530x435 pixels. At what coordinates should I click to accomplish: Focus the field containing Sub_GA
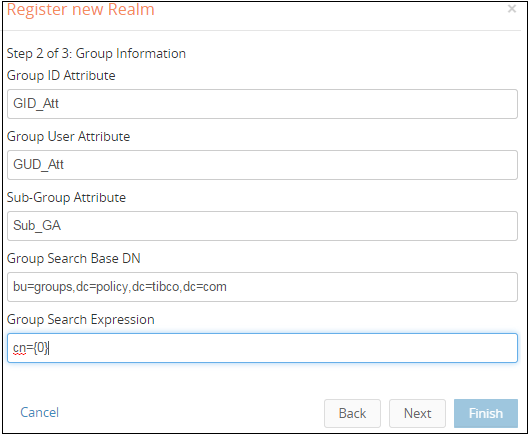pyautogui.click(x=262, y=226)
